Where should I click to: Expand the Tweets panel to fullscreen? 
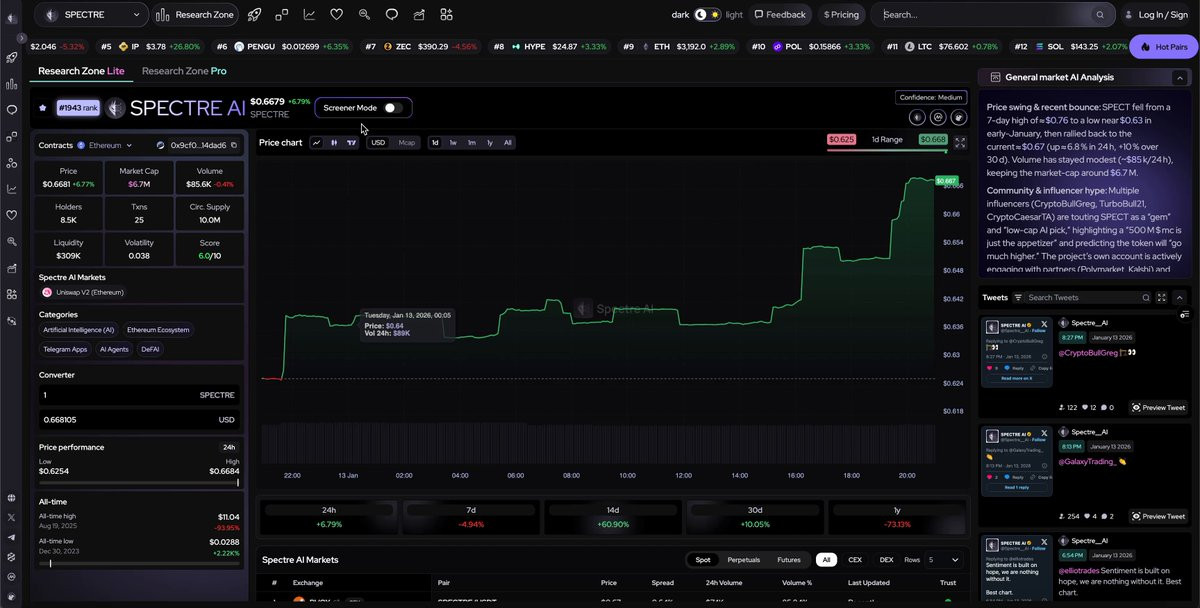click(x=1162, y=298)
